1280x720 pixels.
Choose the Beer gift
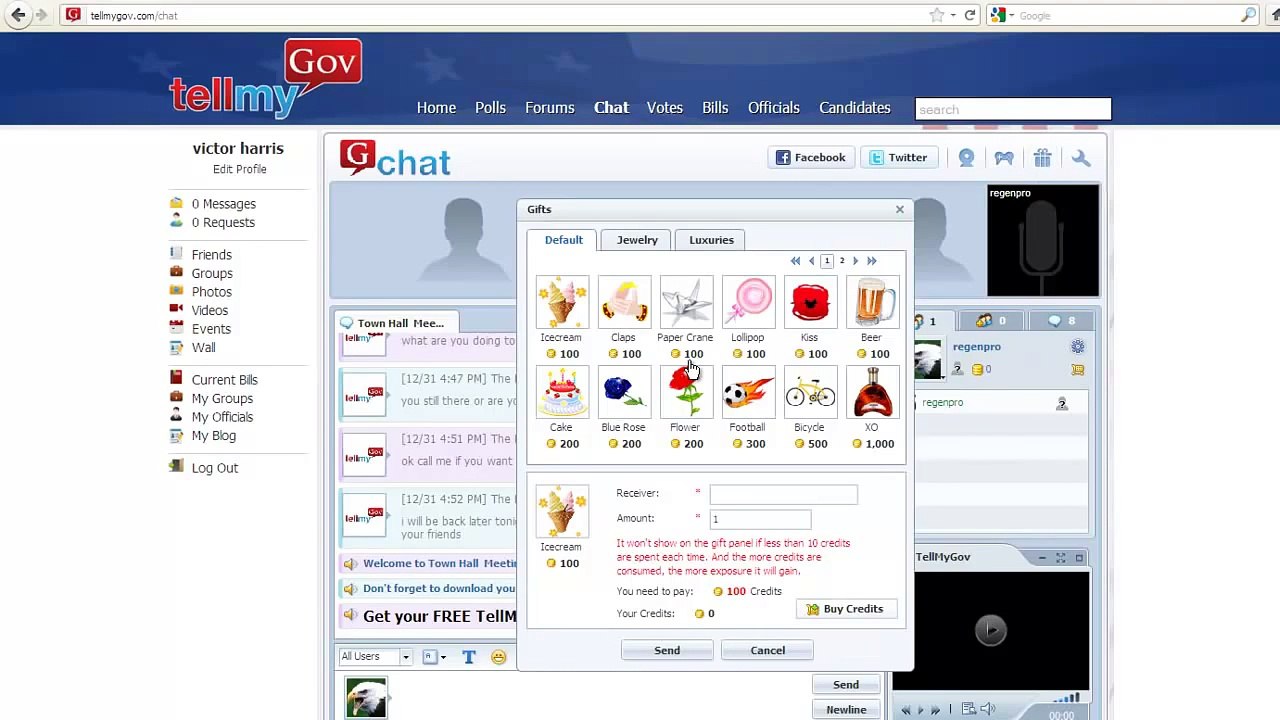[x=871, y=303]
